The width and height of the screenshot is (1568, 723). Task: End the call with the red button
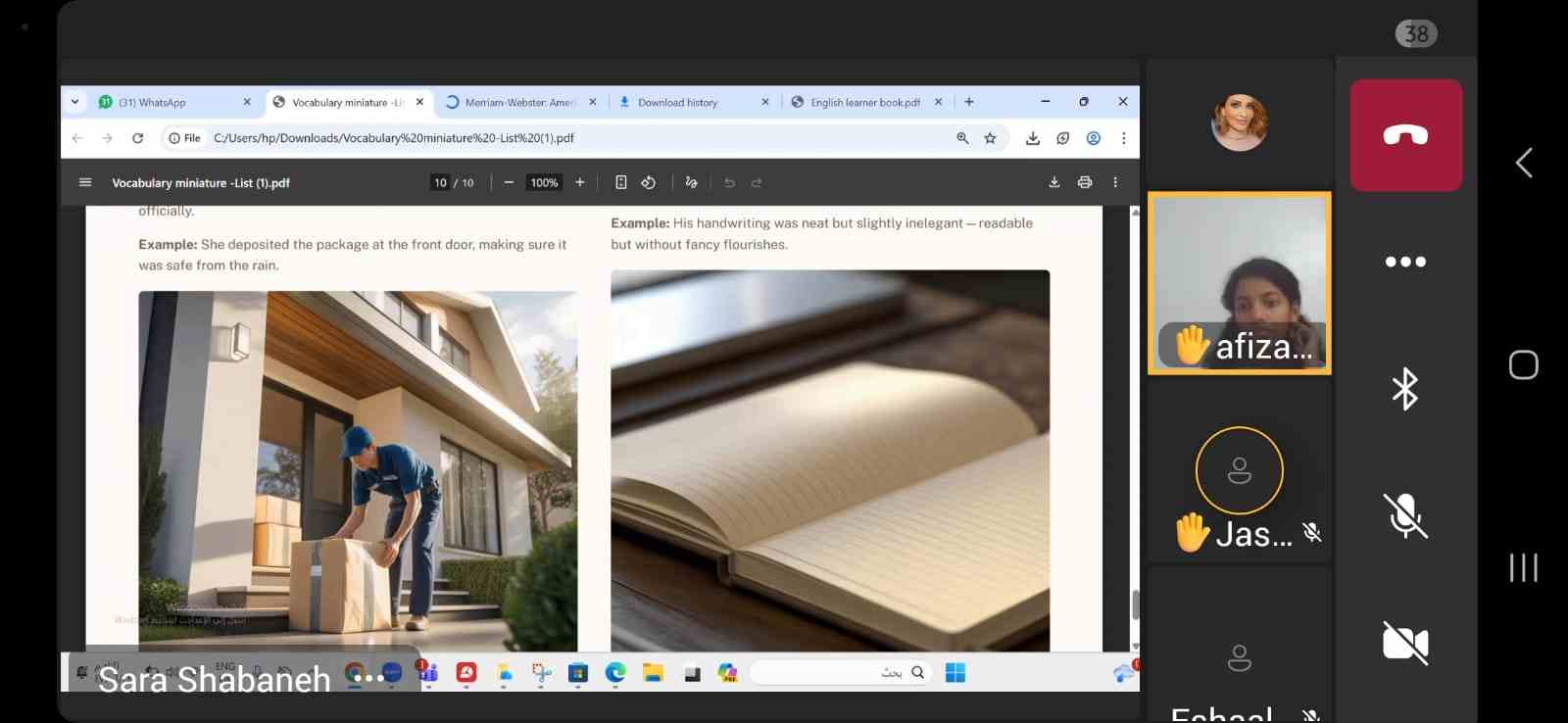(x=1405, y=135)
